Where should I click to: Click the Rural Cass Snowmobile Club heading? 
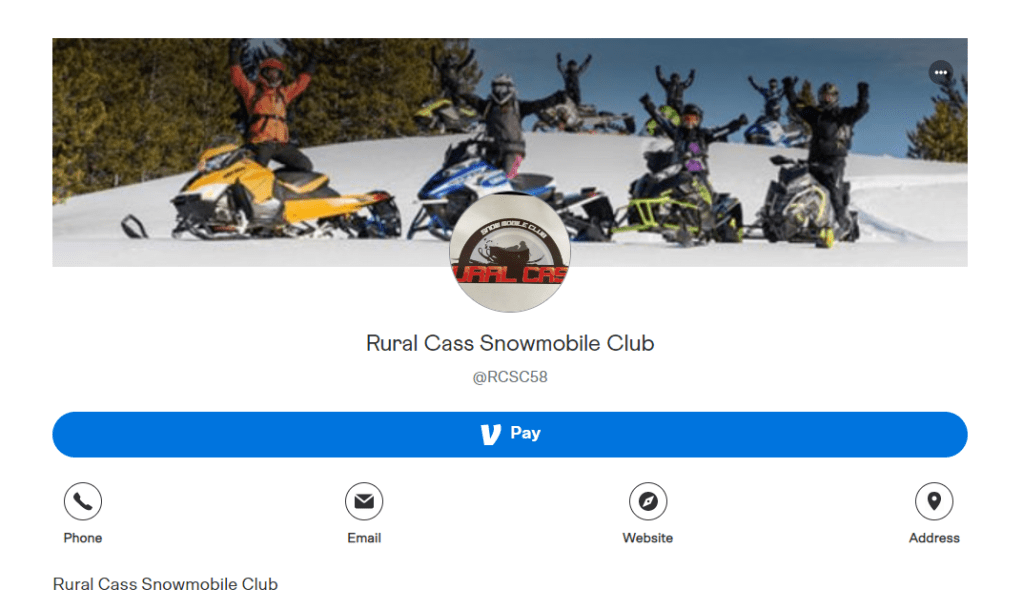(x=510, y=343)
